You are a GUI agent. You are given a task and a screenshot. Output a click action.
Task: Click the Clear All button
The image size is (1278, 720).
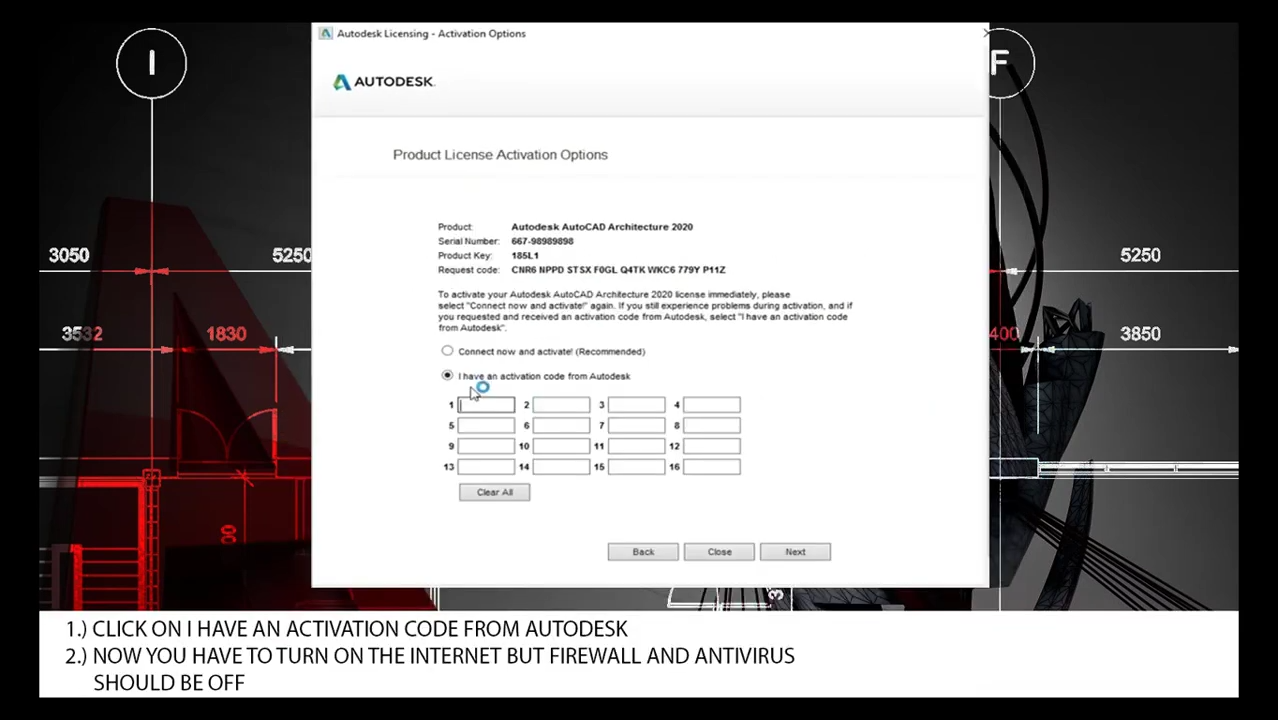[494, 492]
